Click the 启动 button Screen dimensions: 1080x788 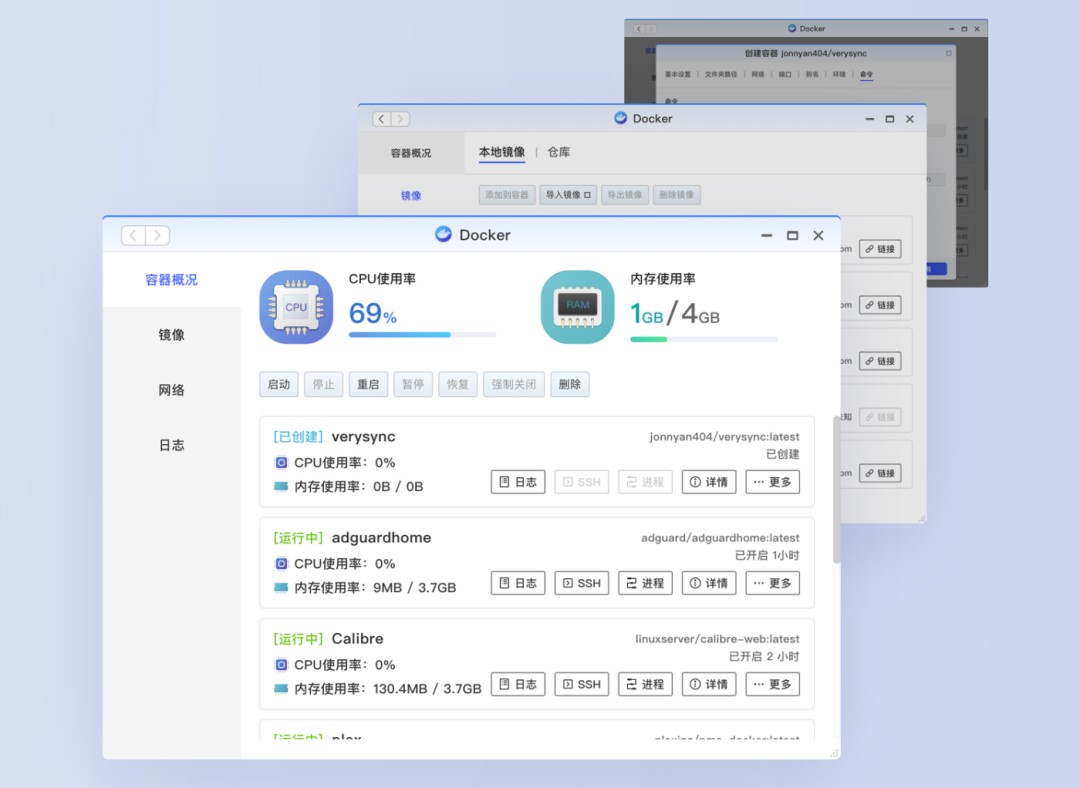279,384
